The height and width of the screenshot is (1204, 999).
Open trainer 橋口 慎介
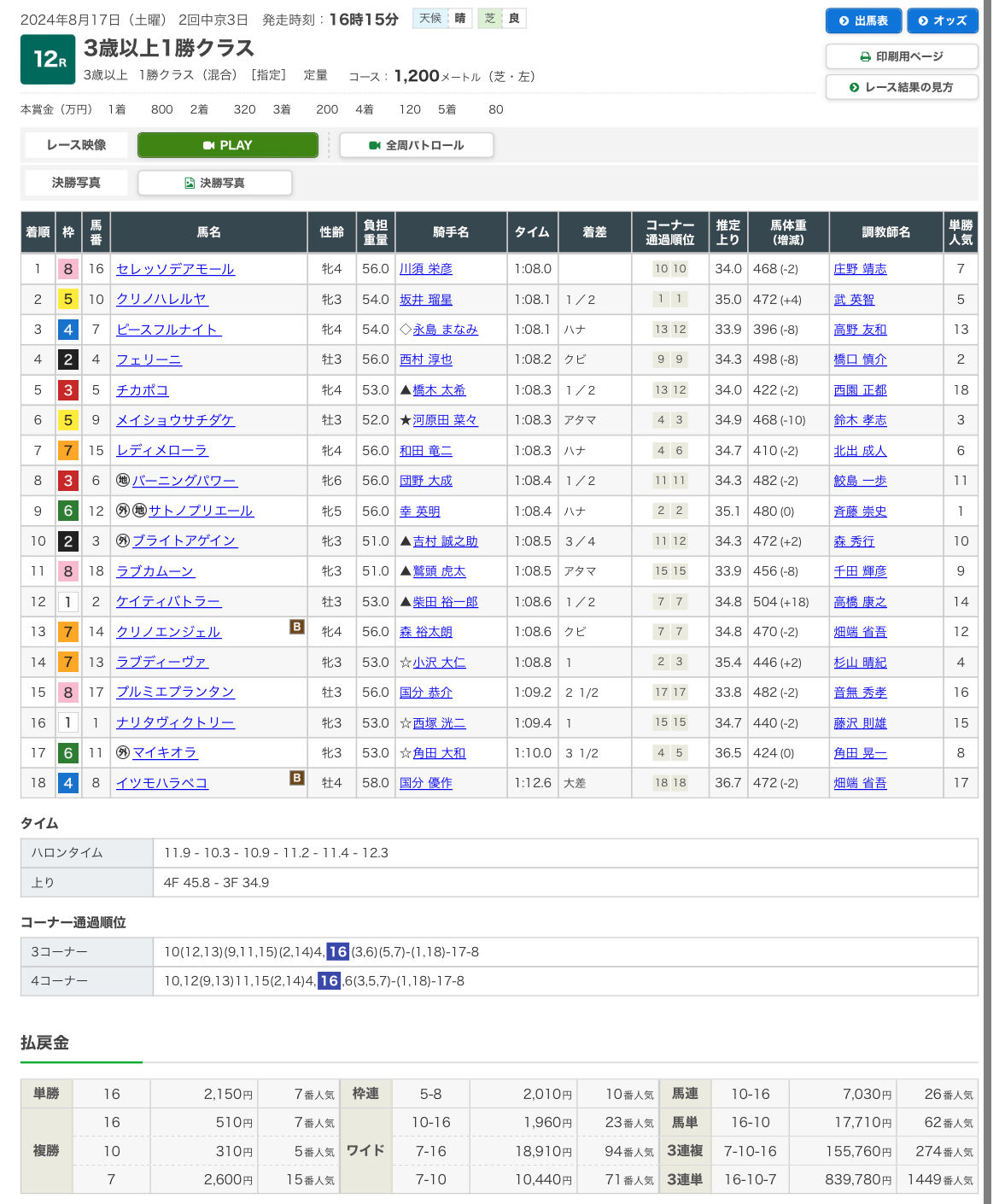pyautogui.click(x=860, y=359)
